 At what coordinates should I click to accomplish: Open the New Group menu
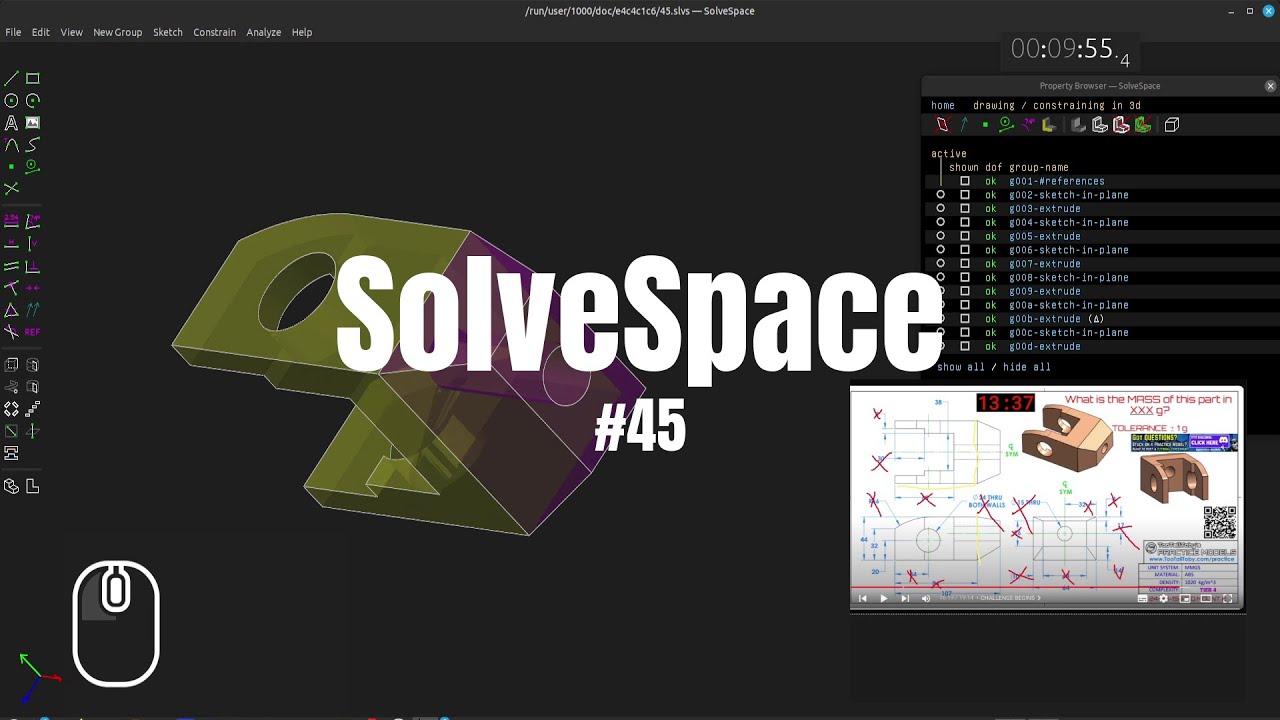(x=117, y=32)
